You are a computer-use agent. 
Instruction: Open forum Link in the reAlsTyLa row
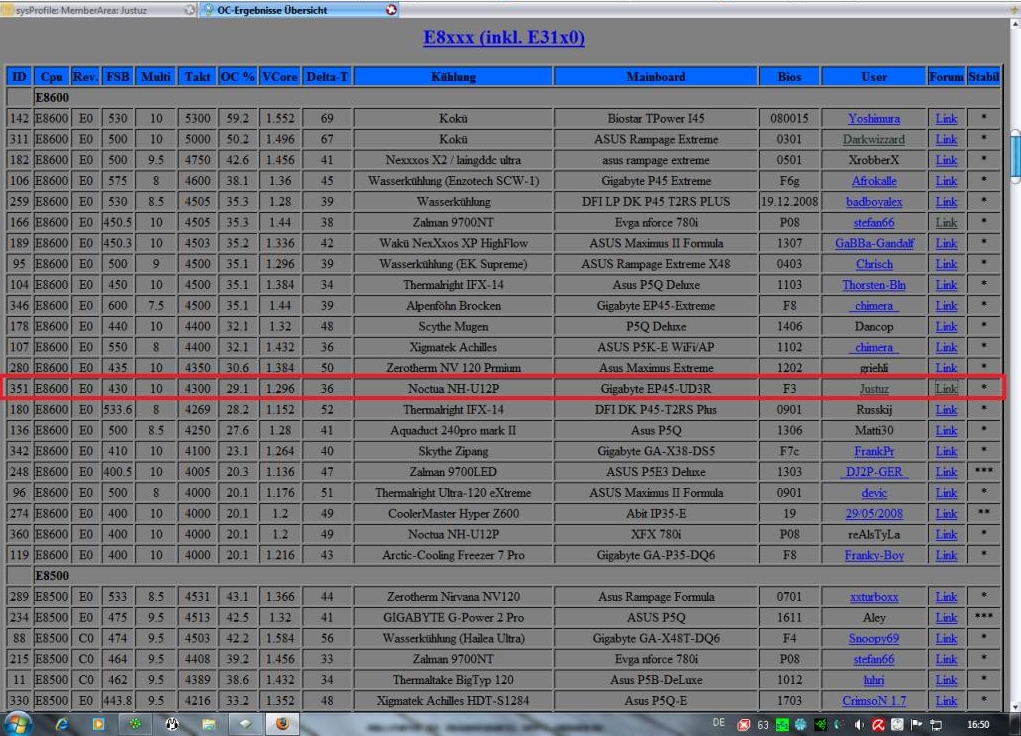(x=946, y=535)
